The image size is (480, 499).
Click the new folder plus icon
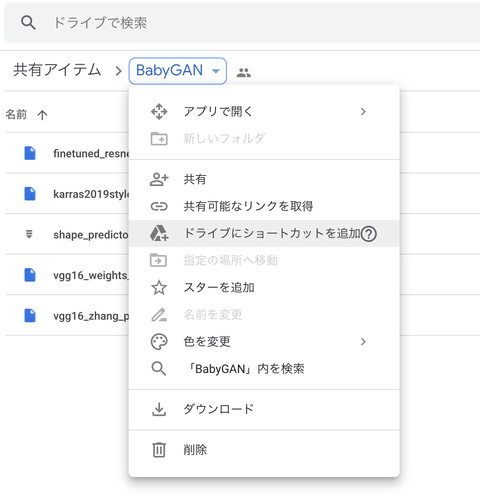[159, 139]
